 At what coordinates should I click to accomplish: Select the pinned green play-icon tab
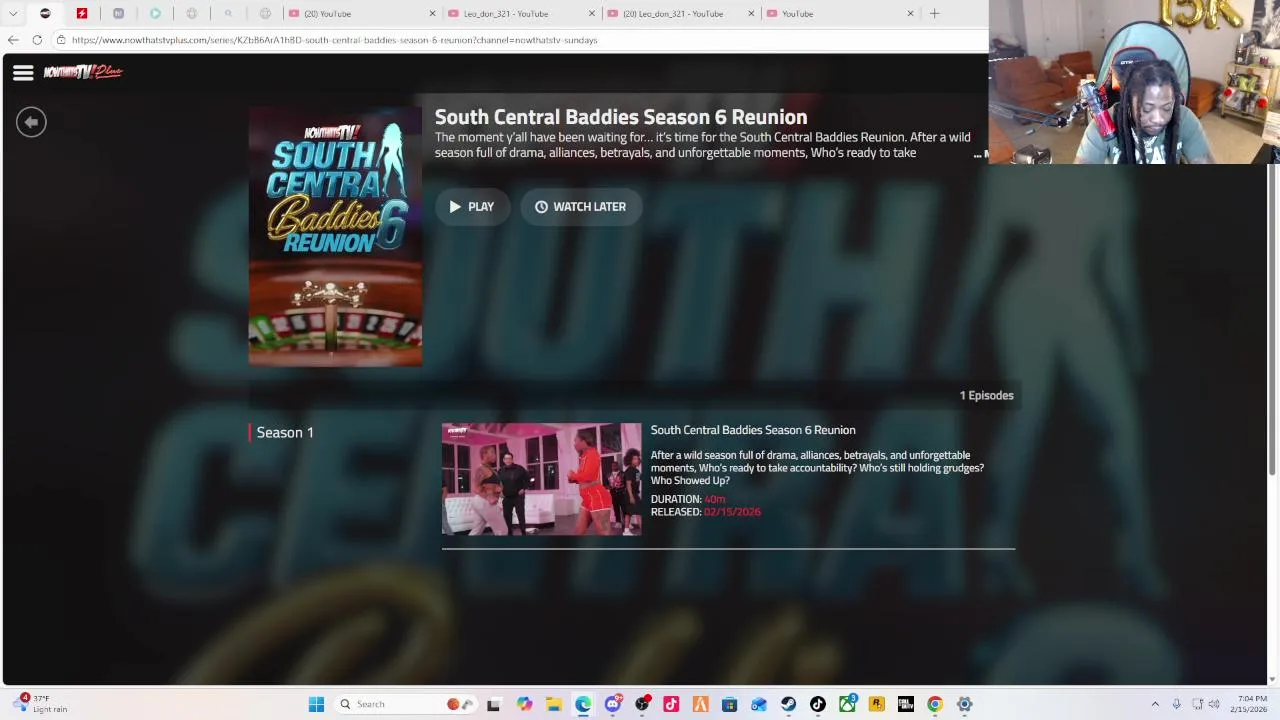pyautogui.click(x=155, y=14)
